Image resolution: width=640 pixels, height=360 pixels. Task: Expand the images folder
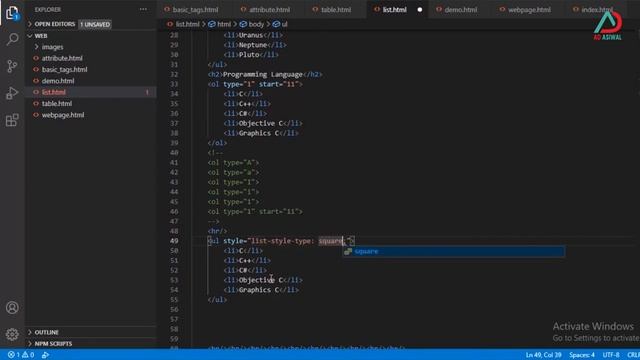point(52,47)
